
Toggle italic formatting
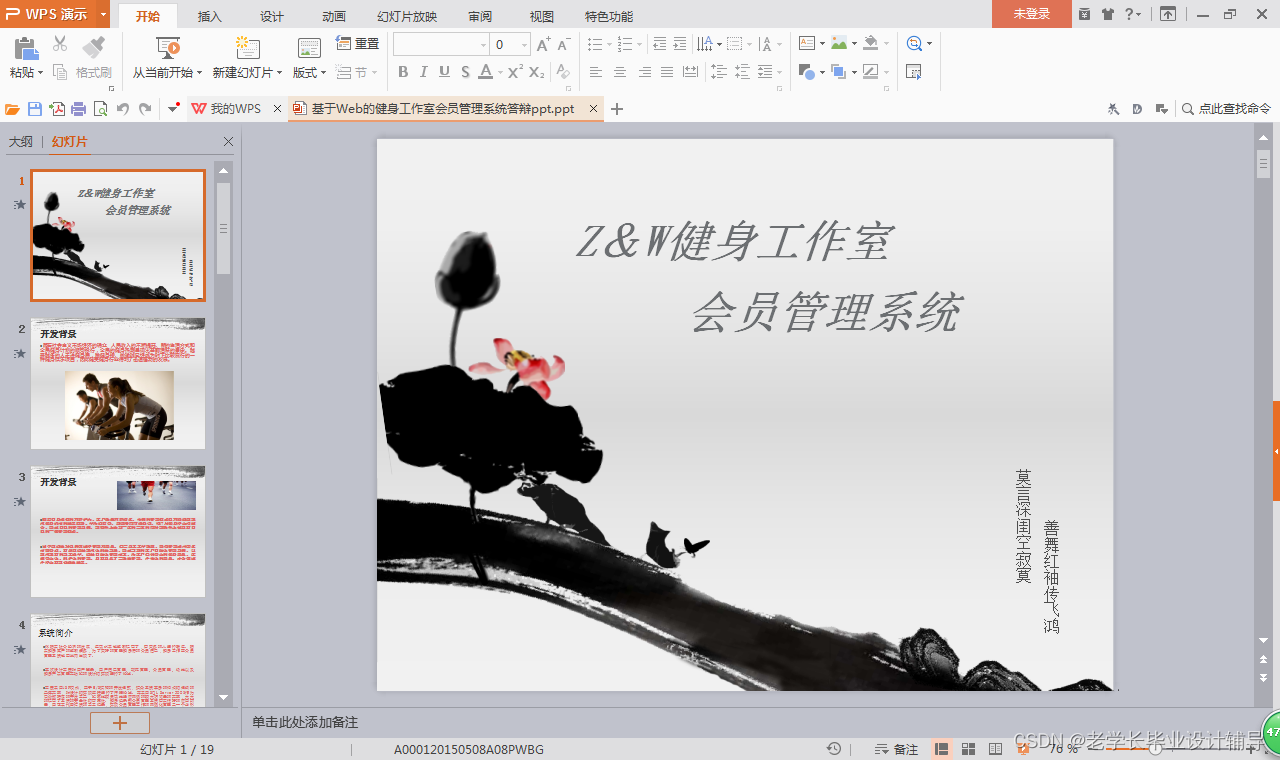(421, 72)
